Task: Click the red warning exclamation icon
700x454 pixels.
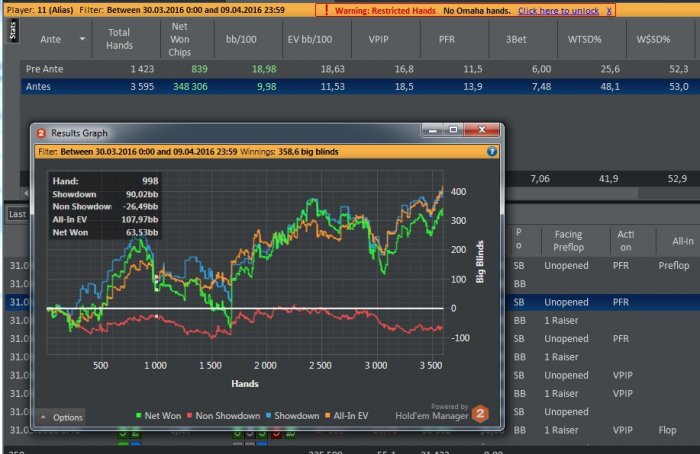Action: pyautogui.click(x=326, y=10)
